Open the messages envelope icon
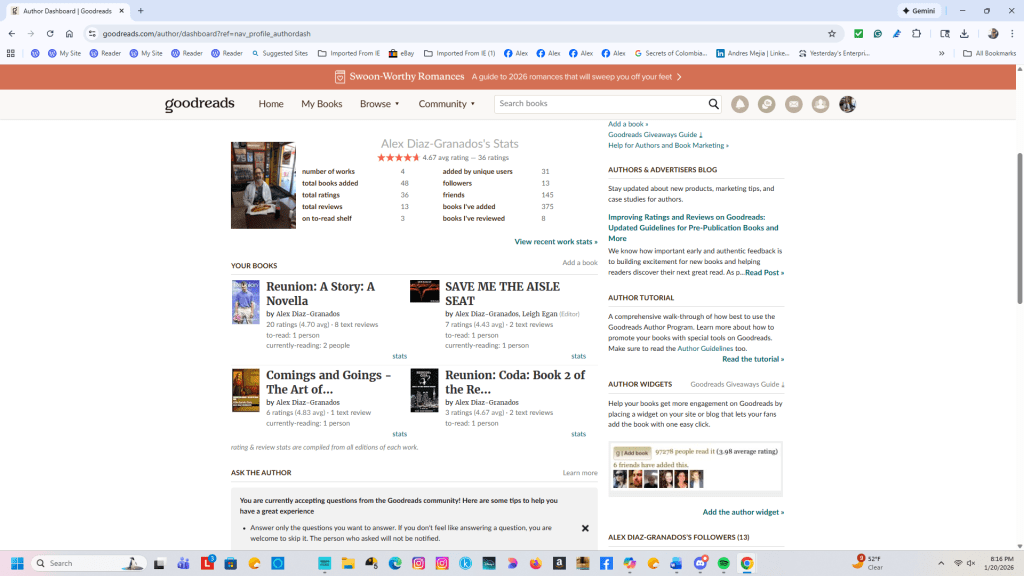Screen dimensions: 1024x576 click(x=794, y=104)
